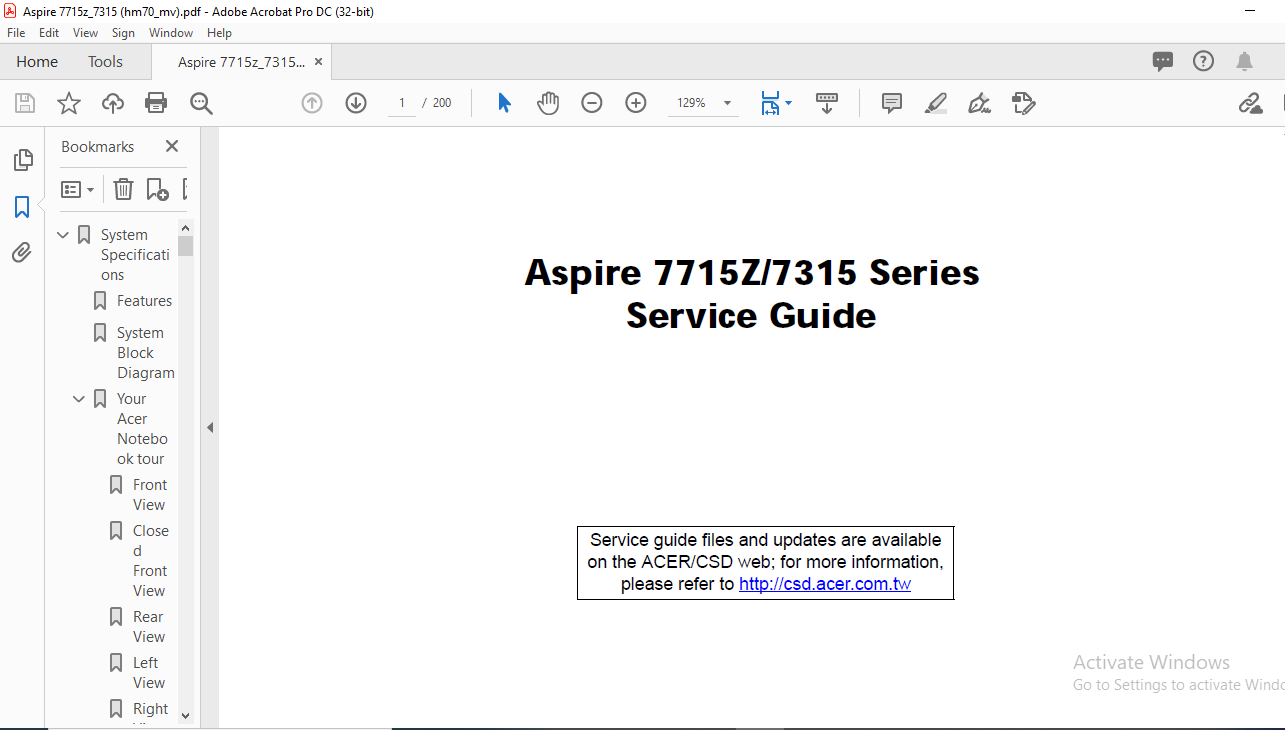Go to previous page arrow
The height and width of the screenshot is (730, 1285).
point(312,103)
